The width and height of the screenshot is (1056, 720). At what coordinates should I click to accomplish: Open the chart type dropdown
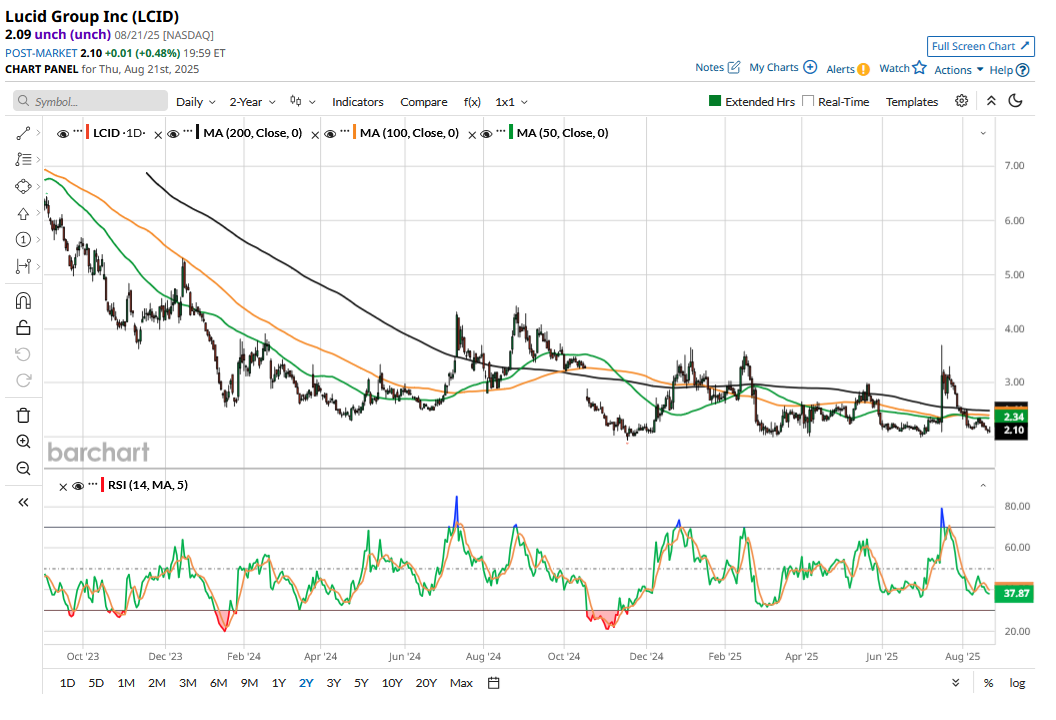302,102
